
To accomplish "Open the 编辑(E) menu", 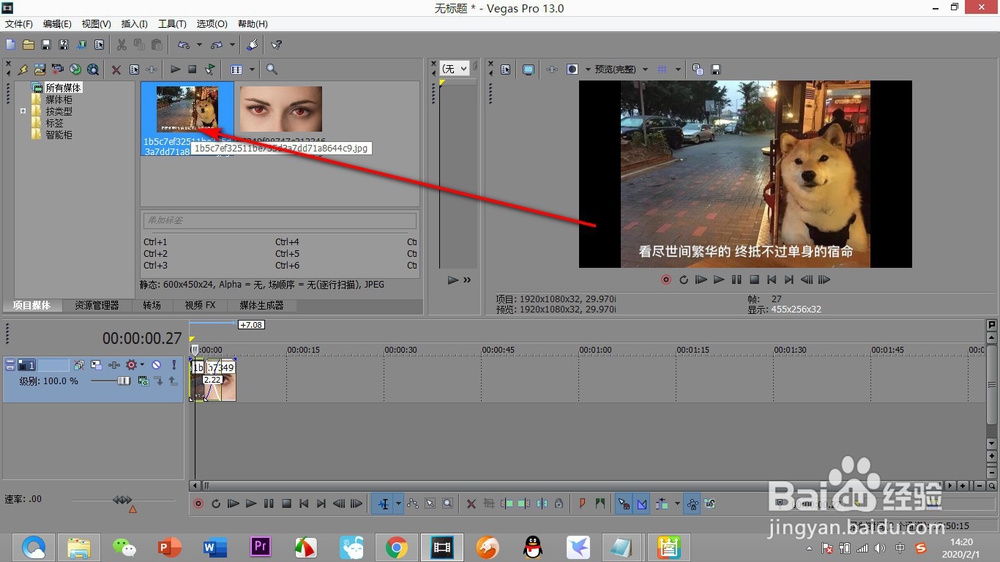I will tap(57, 24).
